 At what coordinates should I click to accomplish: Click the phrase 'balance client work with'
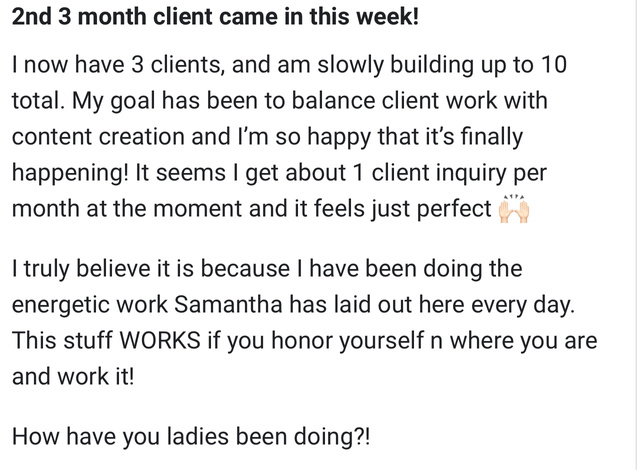(x=419, y=100)
